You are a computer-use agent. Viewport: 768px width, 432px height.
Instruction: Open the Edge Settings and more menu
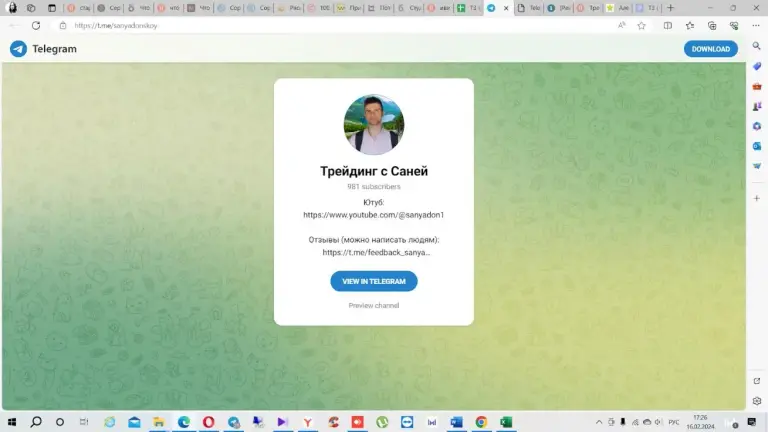(756, 25)
